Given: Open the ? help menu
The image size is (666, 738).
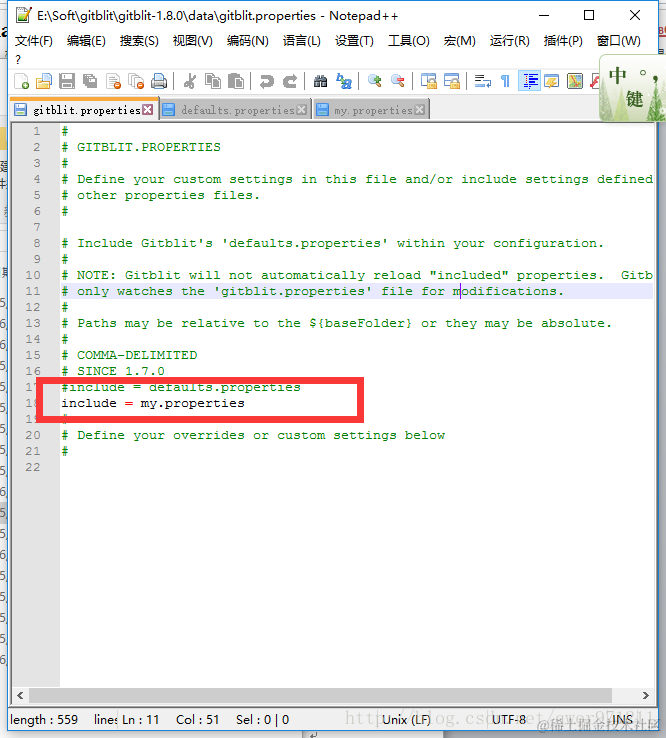Looking at the screenshot, I should pos(18,60).
